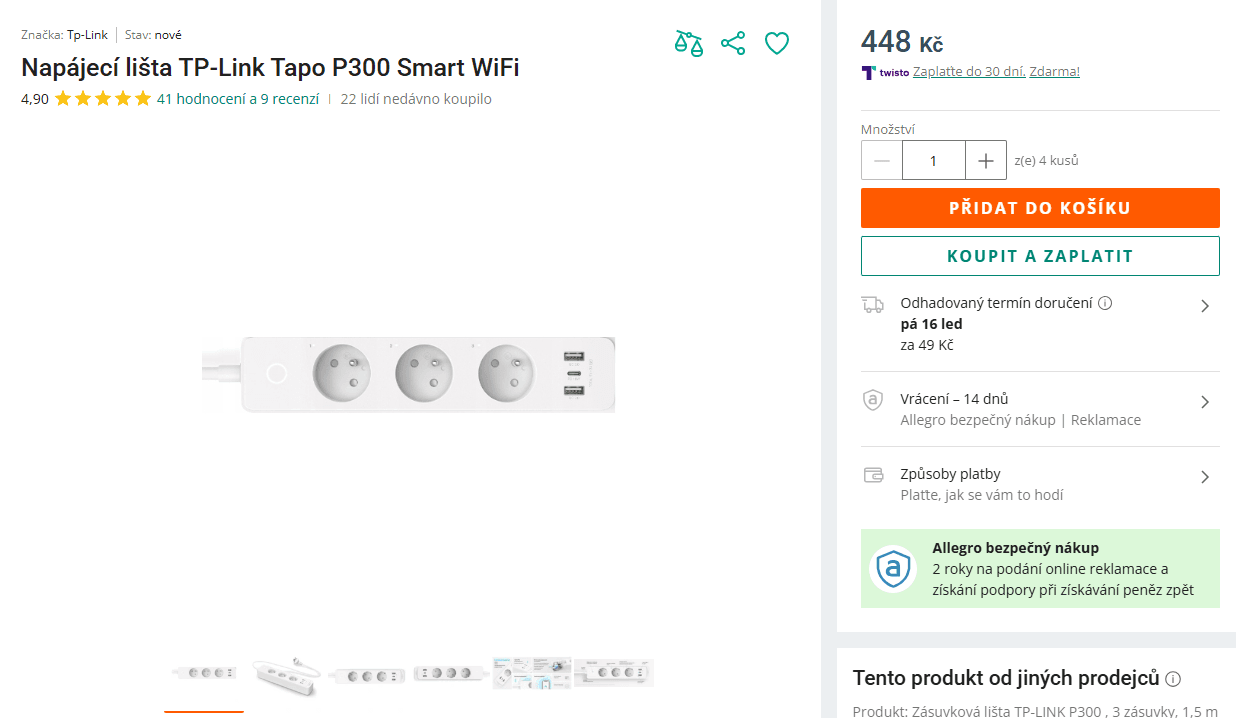Screen dimensions: 1236x718
Task: Open the Způsoby platby details
Action: click(1205, 477)
